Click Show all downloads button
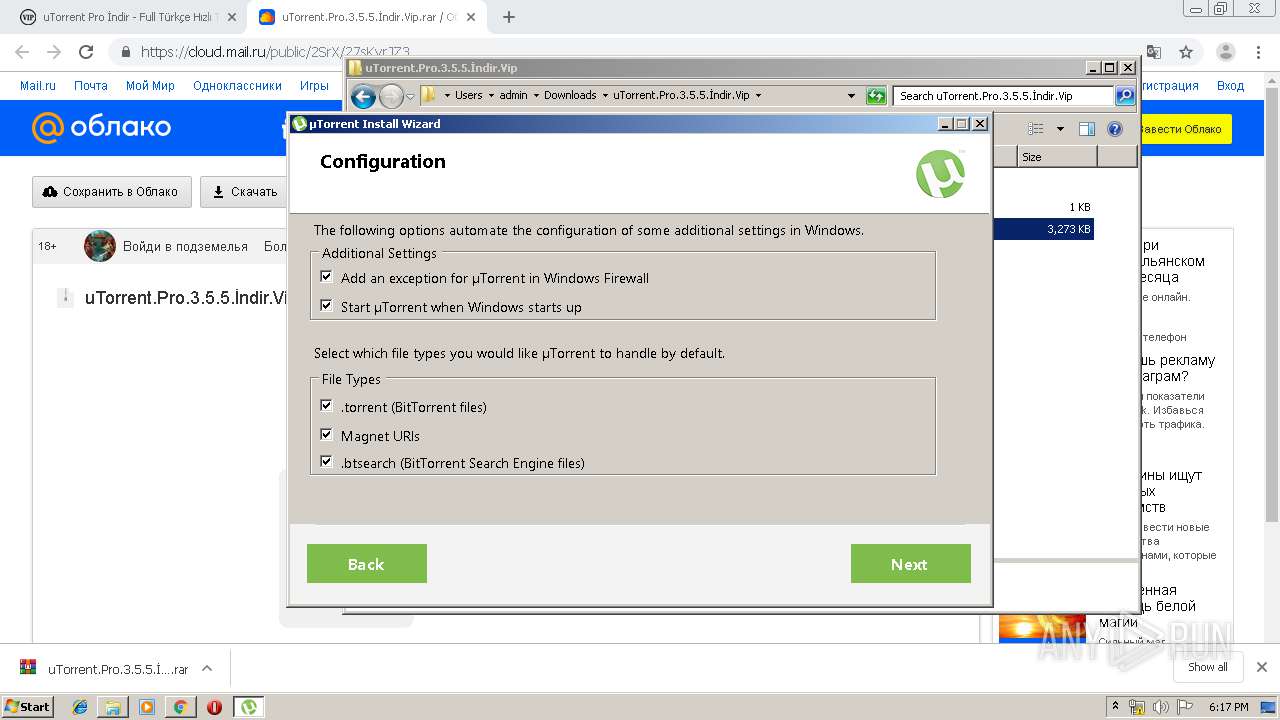The width and height of the screenshot is (1280, 720). (x=1208, y=667)
